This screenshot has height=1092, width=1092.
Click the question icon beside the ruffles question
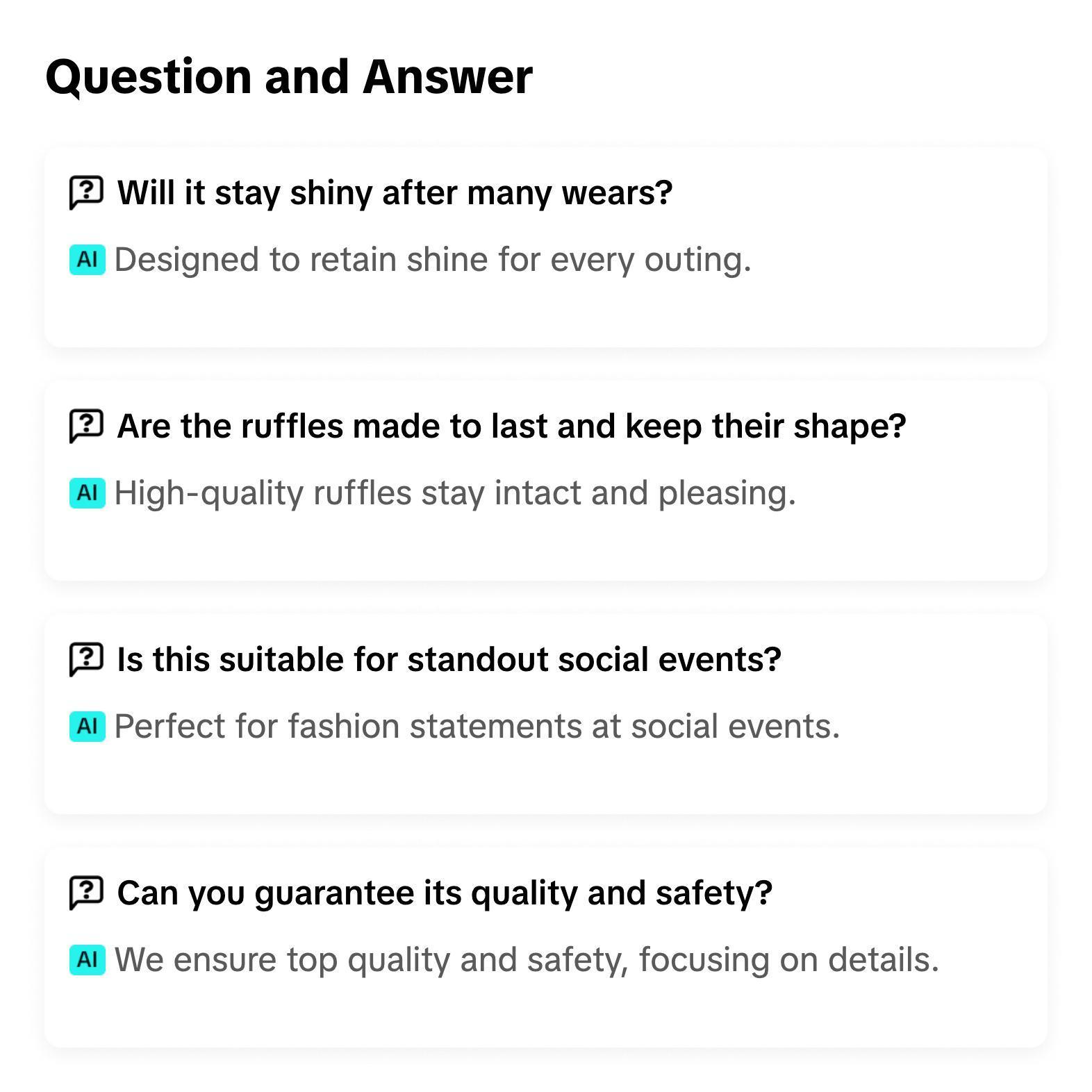click(86, 426)
